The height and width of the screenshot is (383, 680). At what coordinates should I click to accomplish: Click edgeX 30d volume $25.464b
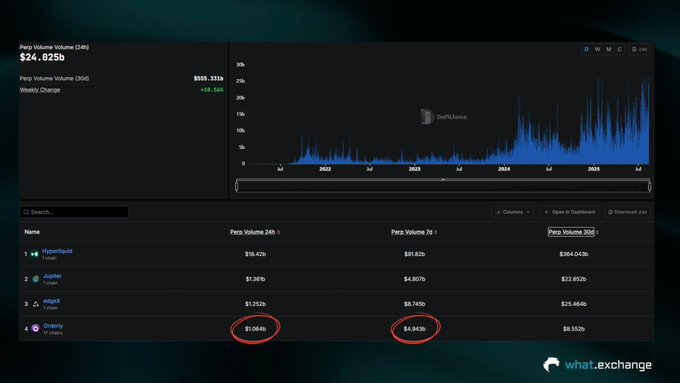tap(574, 304)
